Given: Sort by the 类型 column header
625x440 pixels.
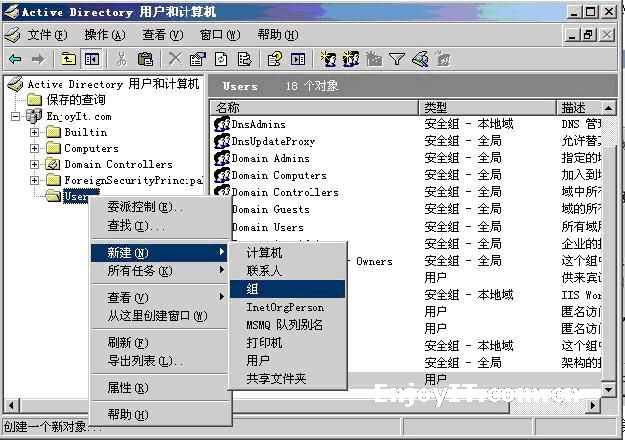Looking at the screenshot, I should coord(487,108).
